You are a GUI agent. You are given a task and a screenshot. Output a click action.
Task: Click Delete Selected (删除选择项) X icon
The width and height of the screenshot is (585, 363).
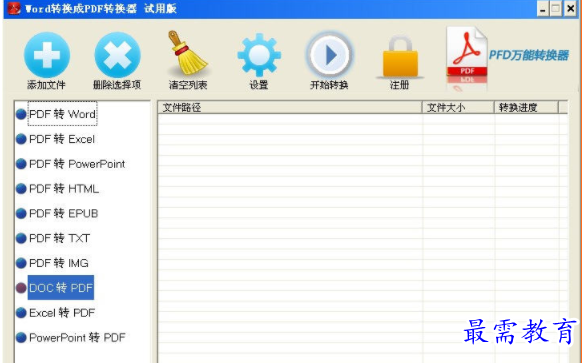pyautogui.click(x=117, y=55)
